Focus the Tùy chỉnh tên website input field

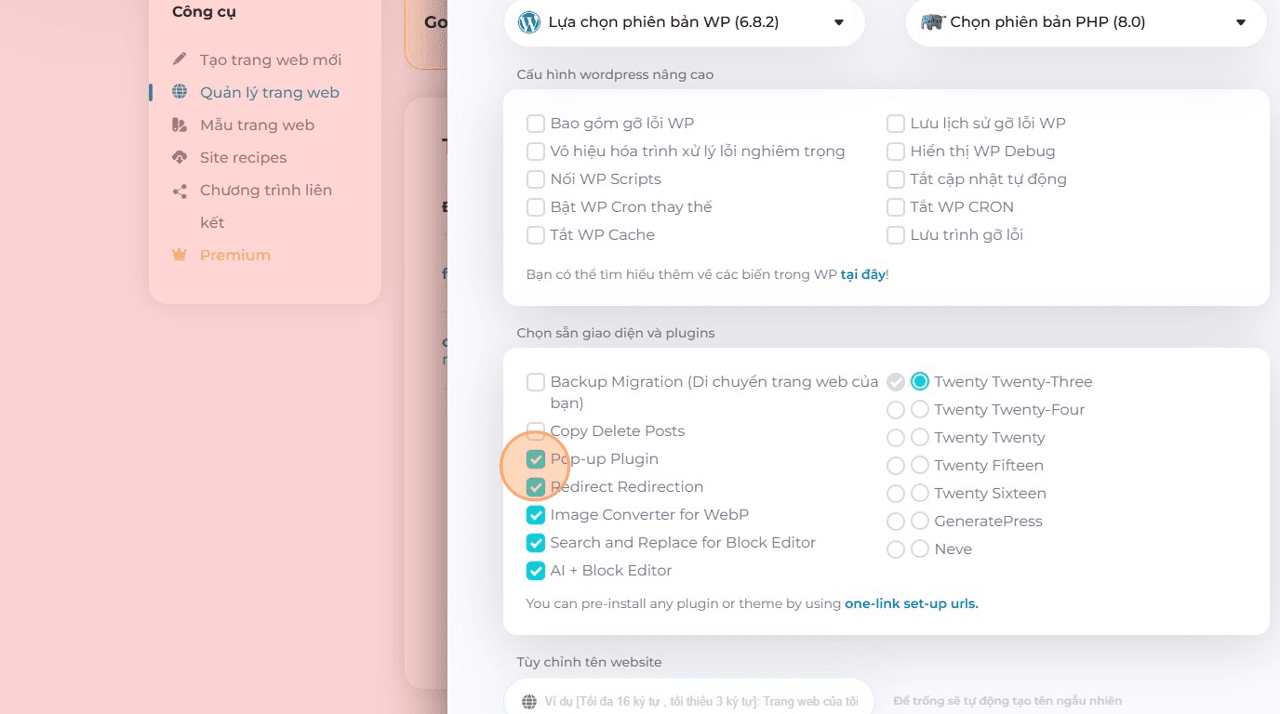click(688, 701)
